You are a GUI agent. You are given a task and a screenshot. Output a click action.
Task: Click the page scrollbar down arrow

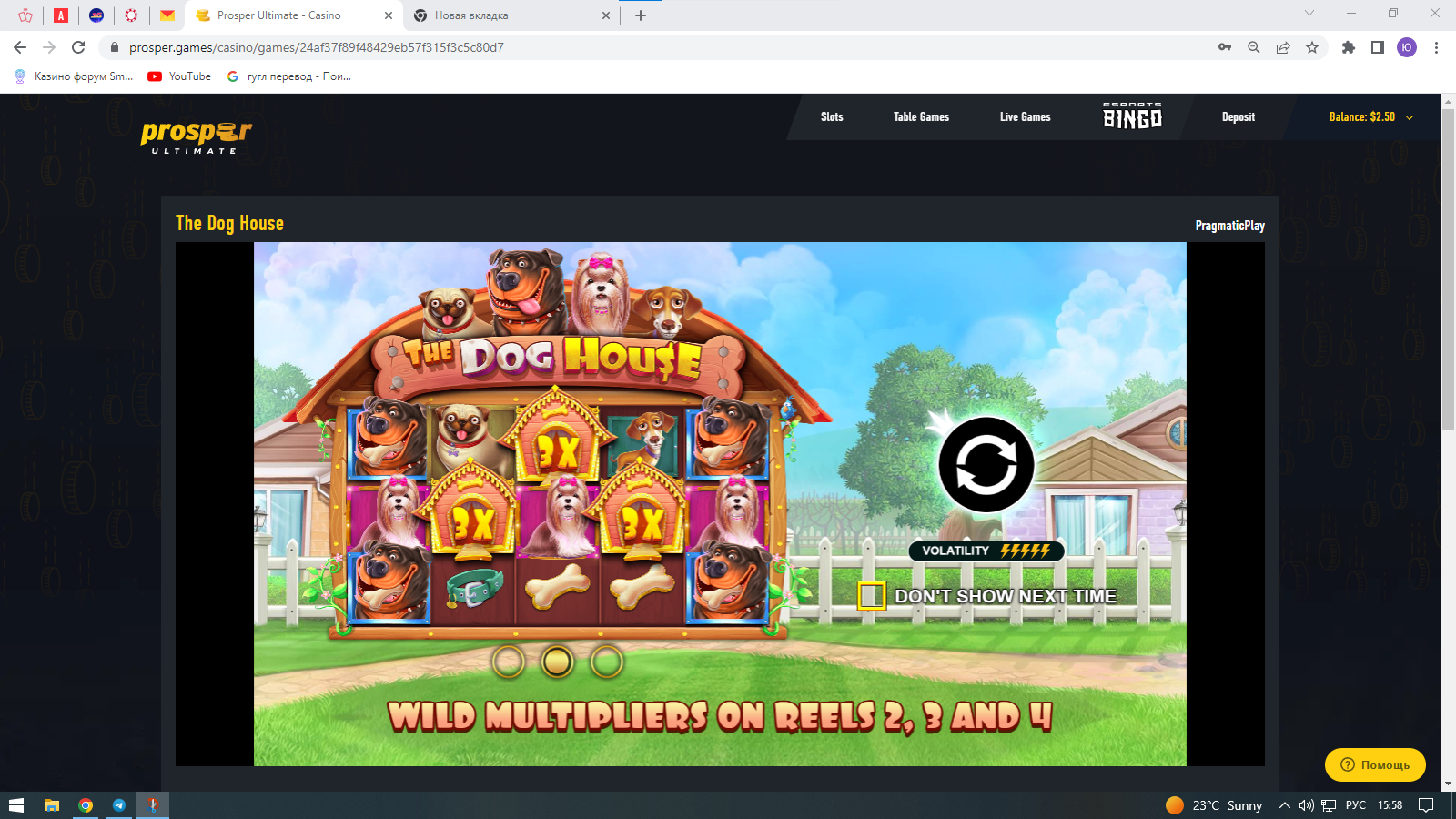1448,784
